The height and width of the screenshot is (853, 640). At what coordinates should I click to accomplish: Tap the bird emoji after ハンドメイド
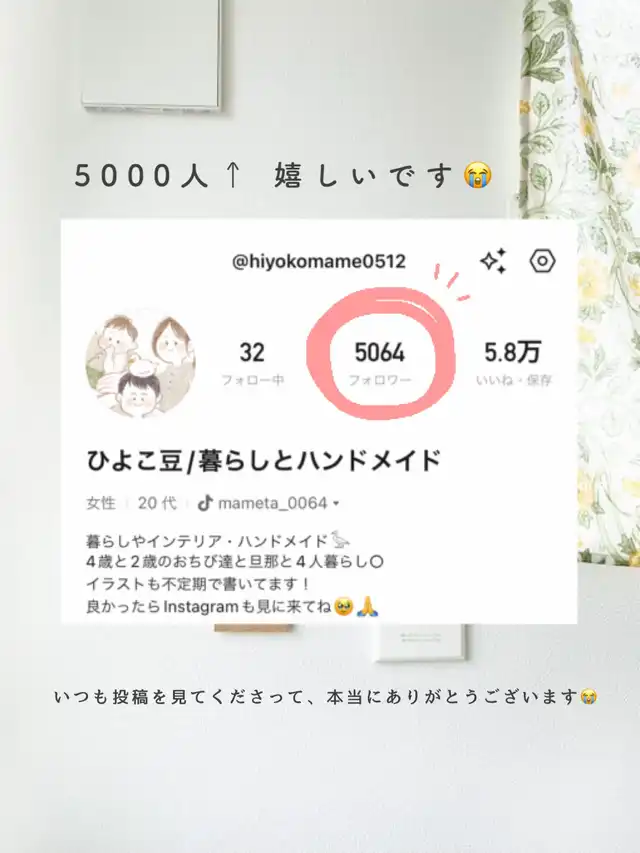tap(341, 540)
